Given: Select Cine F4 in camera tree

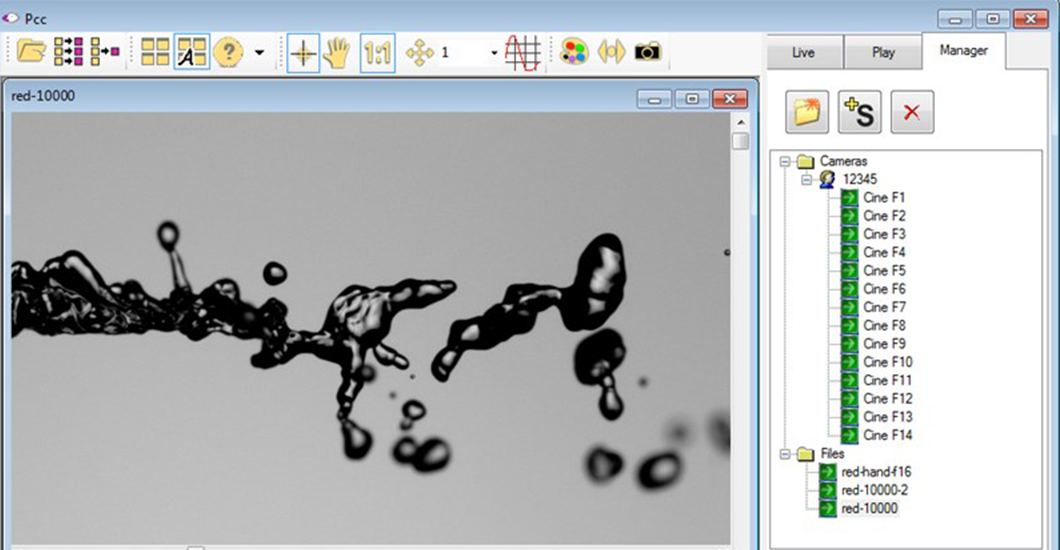Looking at the screenshot, I should [884, 253].
